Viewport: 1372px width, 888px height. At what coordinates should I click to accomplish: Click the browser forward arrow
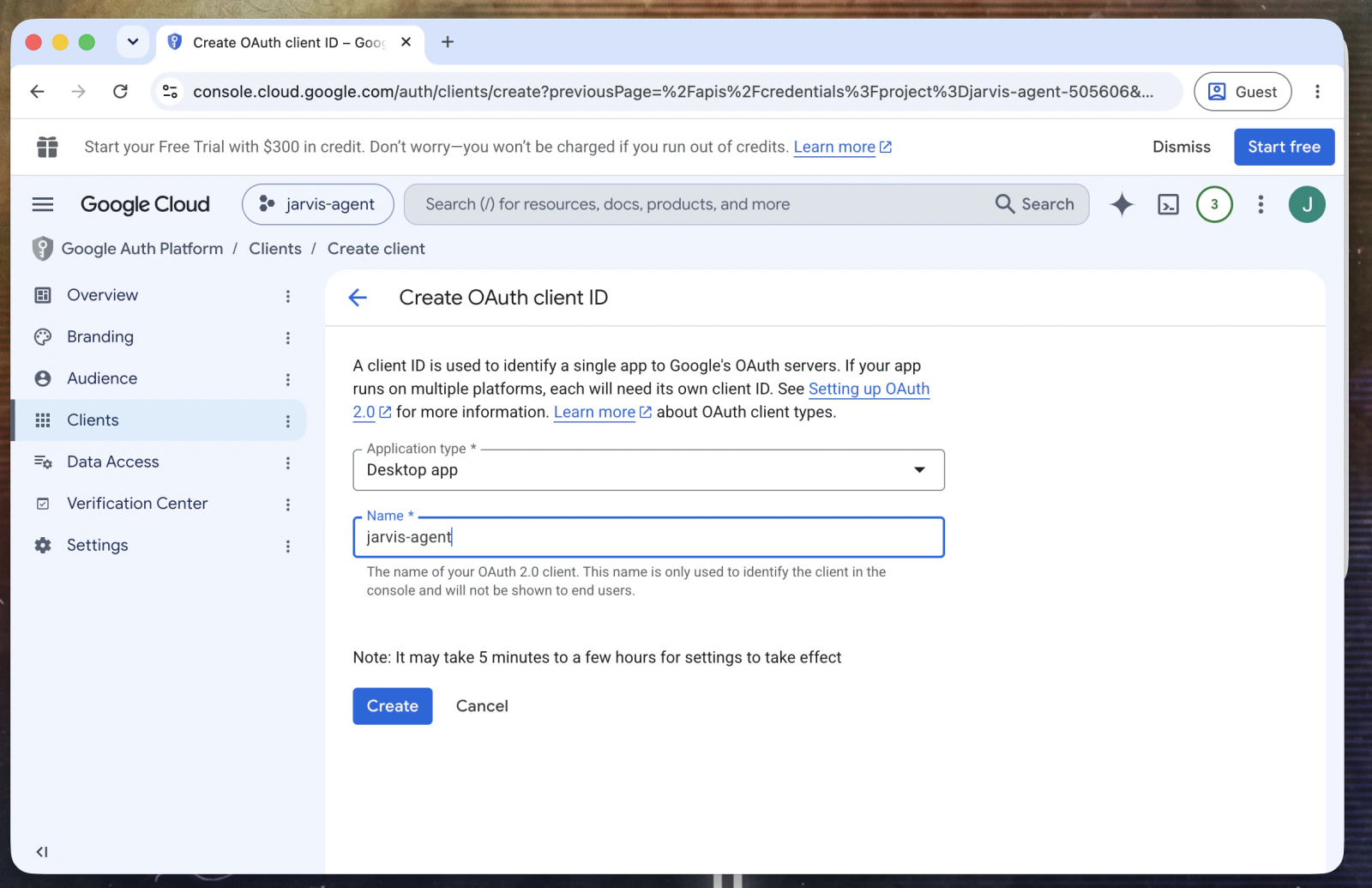79,92
